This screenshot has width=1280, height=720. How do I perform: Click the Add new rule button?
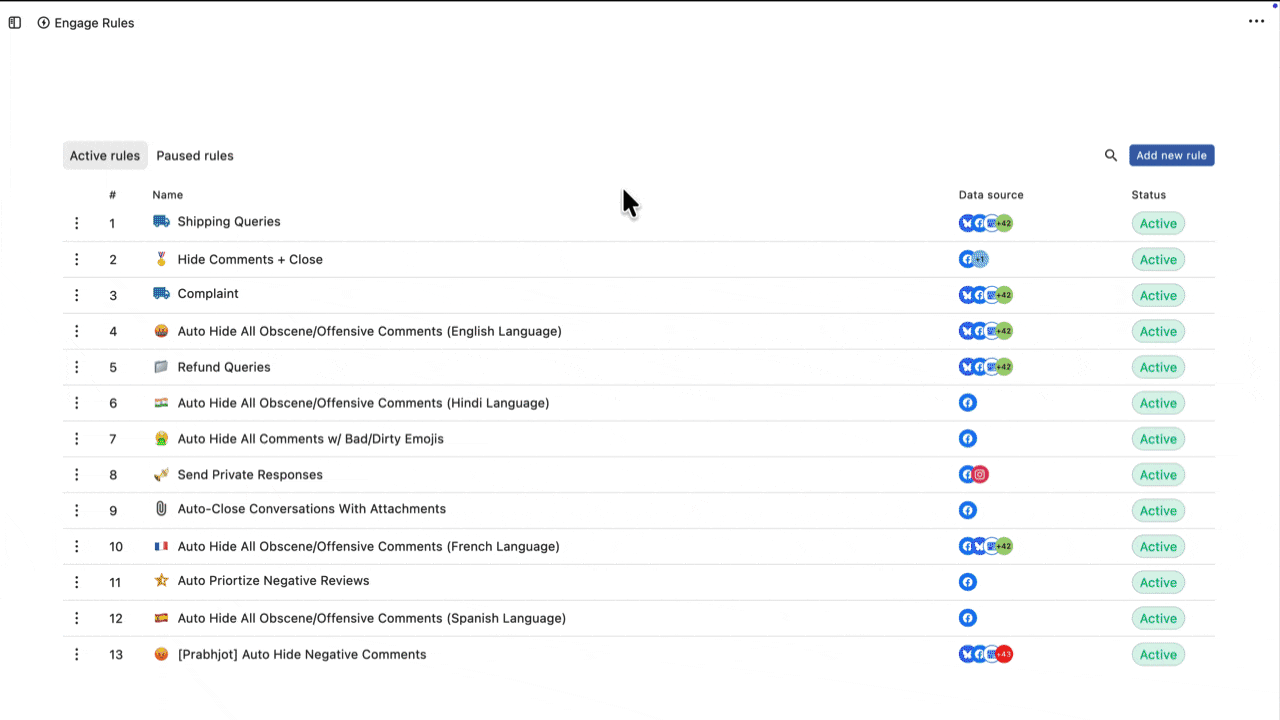(x=1171, y=156)
